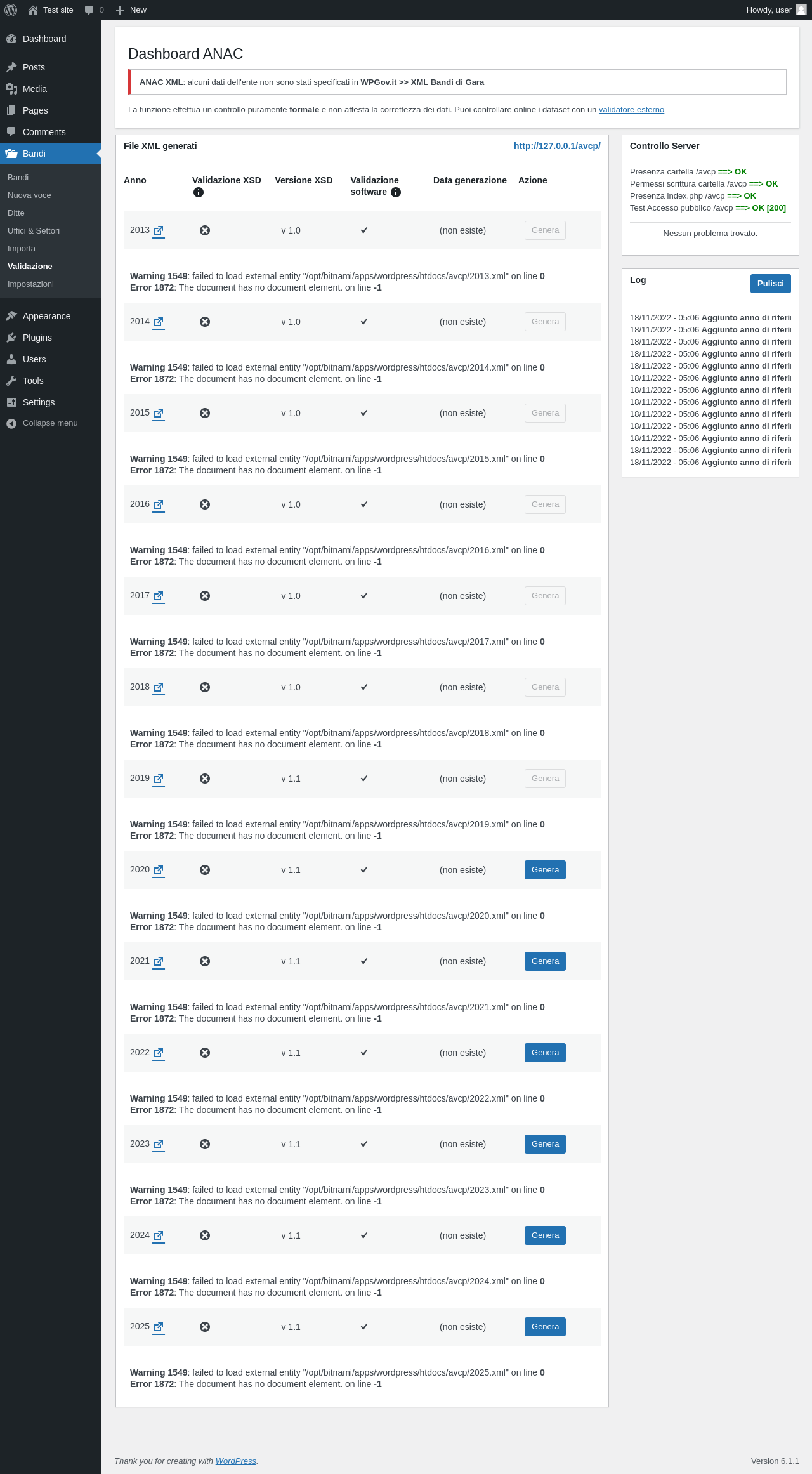The height and width of the screenshot is (1474, 812).
Task: Open external link icon for 2016
Action: click(x=159, y=504)
